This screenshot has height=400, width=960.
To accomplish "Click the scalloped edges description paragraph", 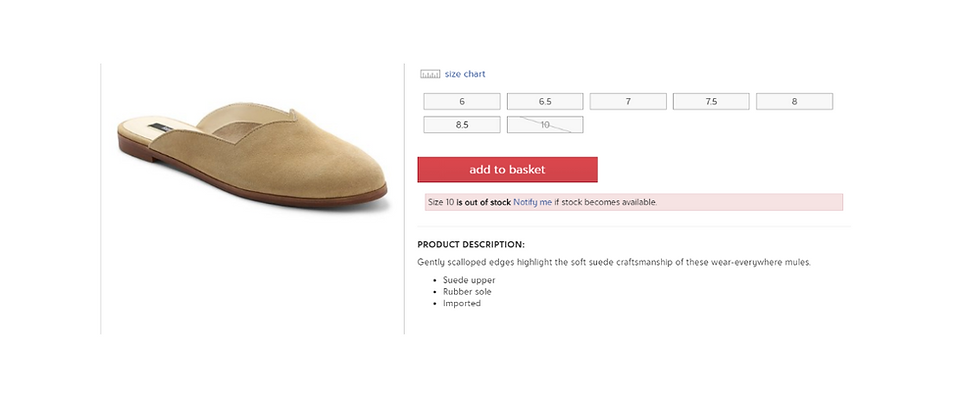I will pyautogui.click(x=613, y=262).
